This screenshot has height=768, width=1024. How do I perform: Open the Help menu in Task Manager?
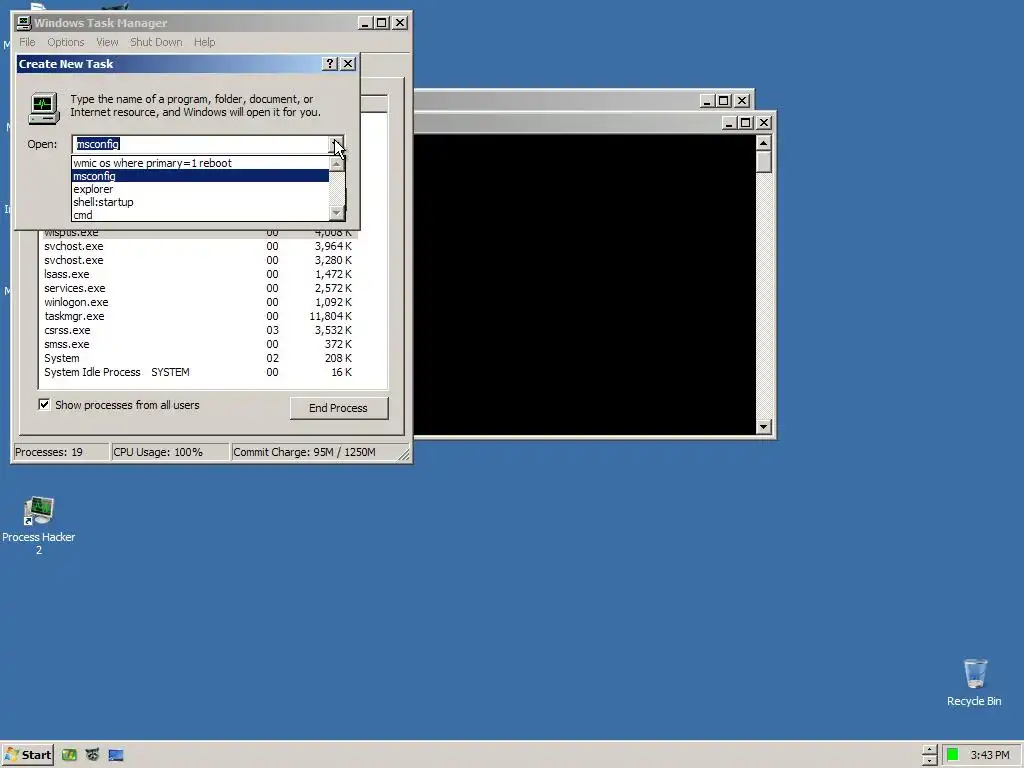pos(204,42)
